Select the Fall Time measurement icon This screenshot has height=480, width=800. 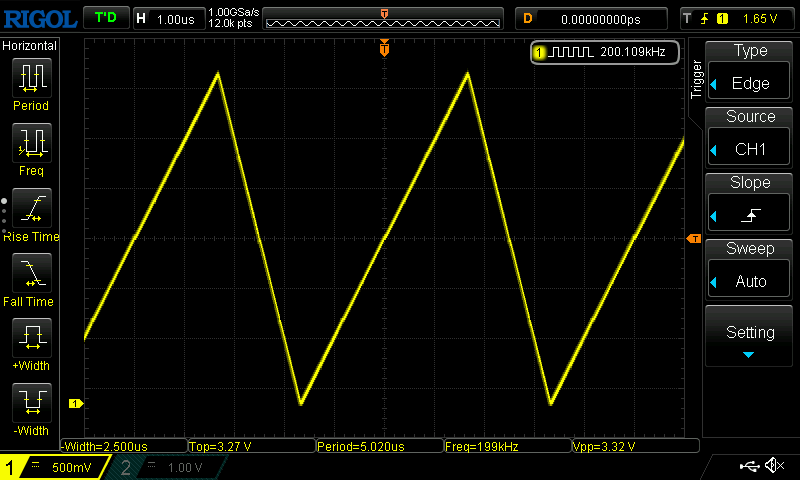(x=32, y=273)
